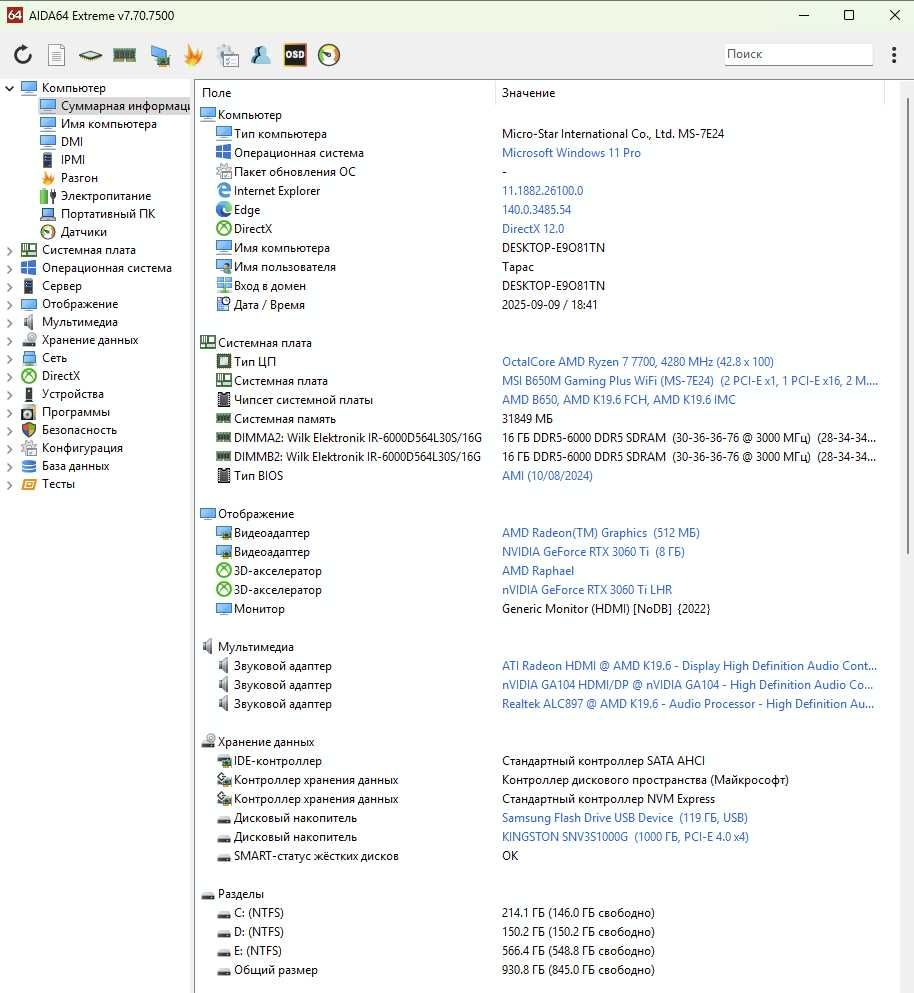Screen dimensions: 914x993
Task: Open the NVIDIA GeForce RTX 3060 Ti link
Action: click(593, 552)
